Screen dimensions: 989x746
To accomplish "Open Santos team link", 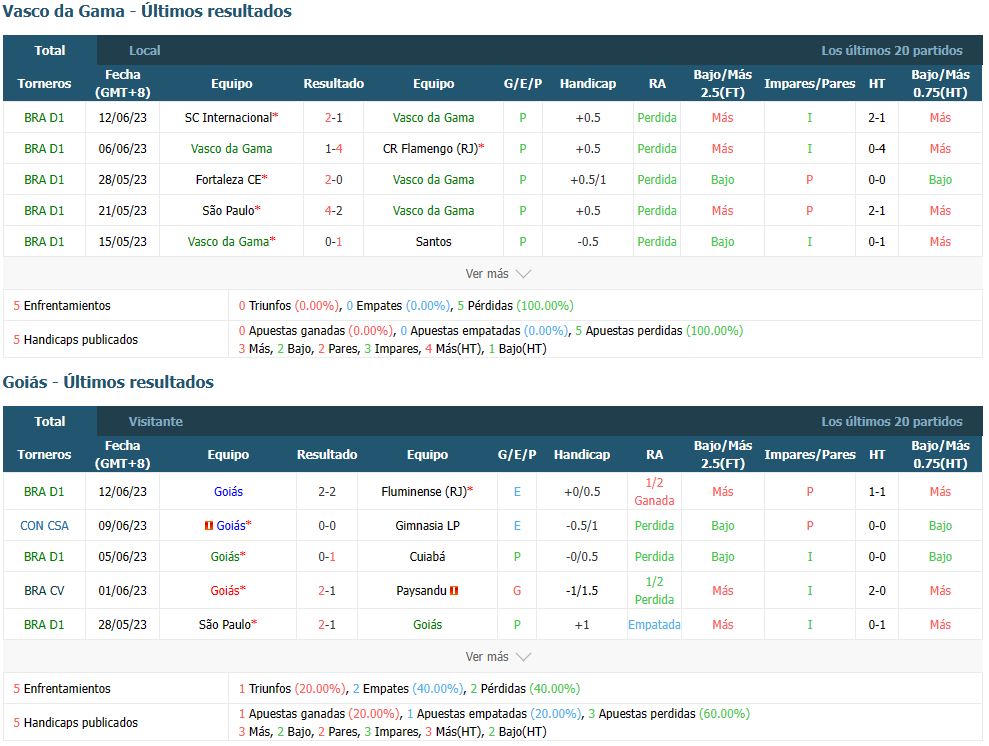I will (433, 242).
